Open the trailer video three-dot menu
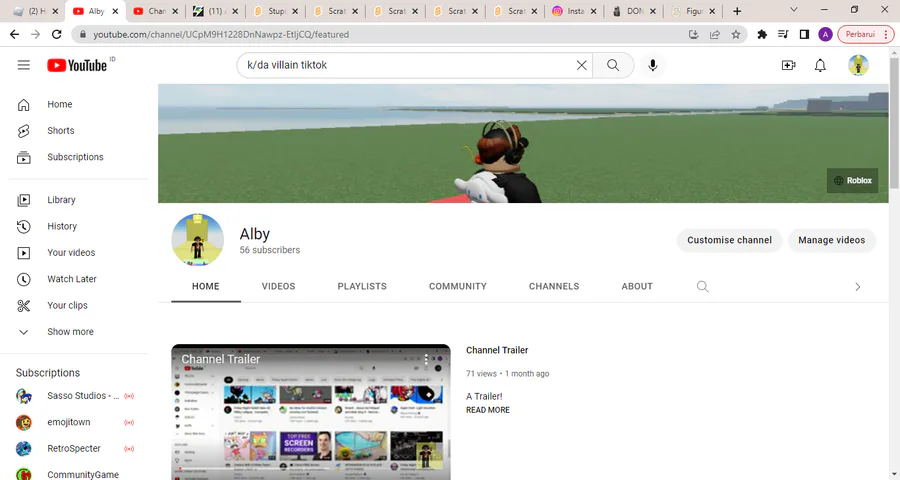This screenshot has height=480, width=900. pos(426,361)
